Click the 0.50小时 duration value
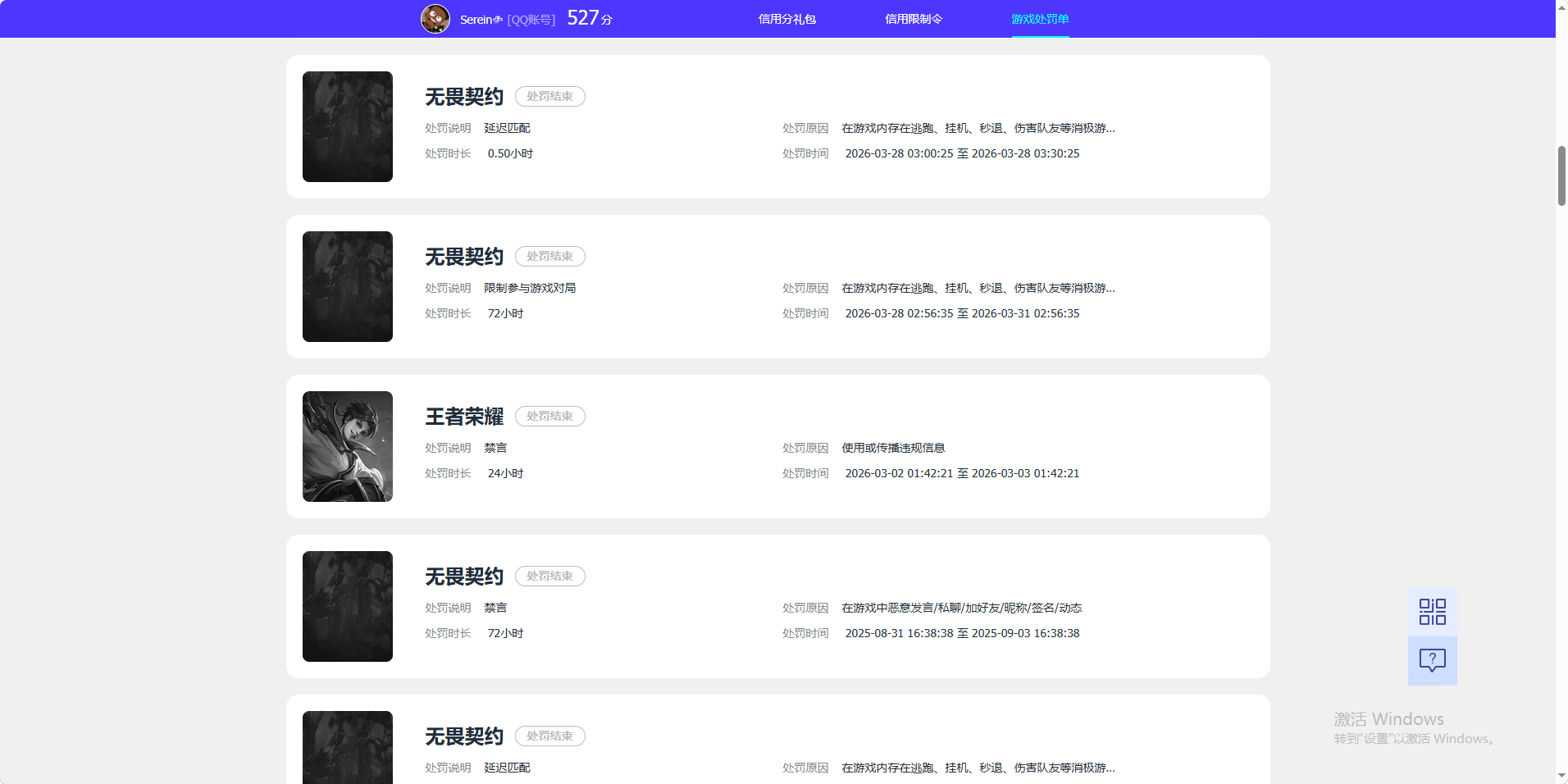This screenshot has width=1568, height=784. click(510, 153)
